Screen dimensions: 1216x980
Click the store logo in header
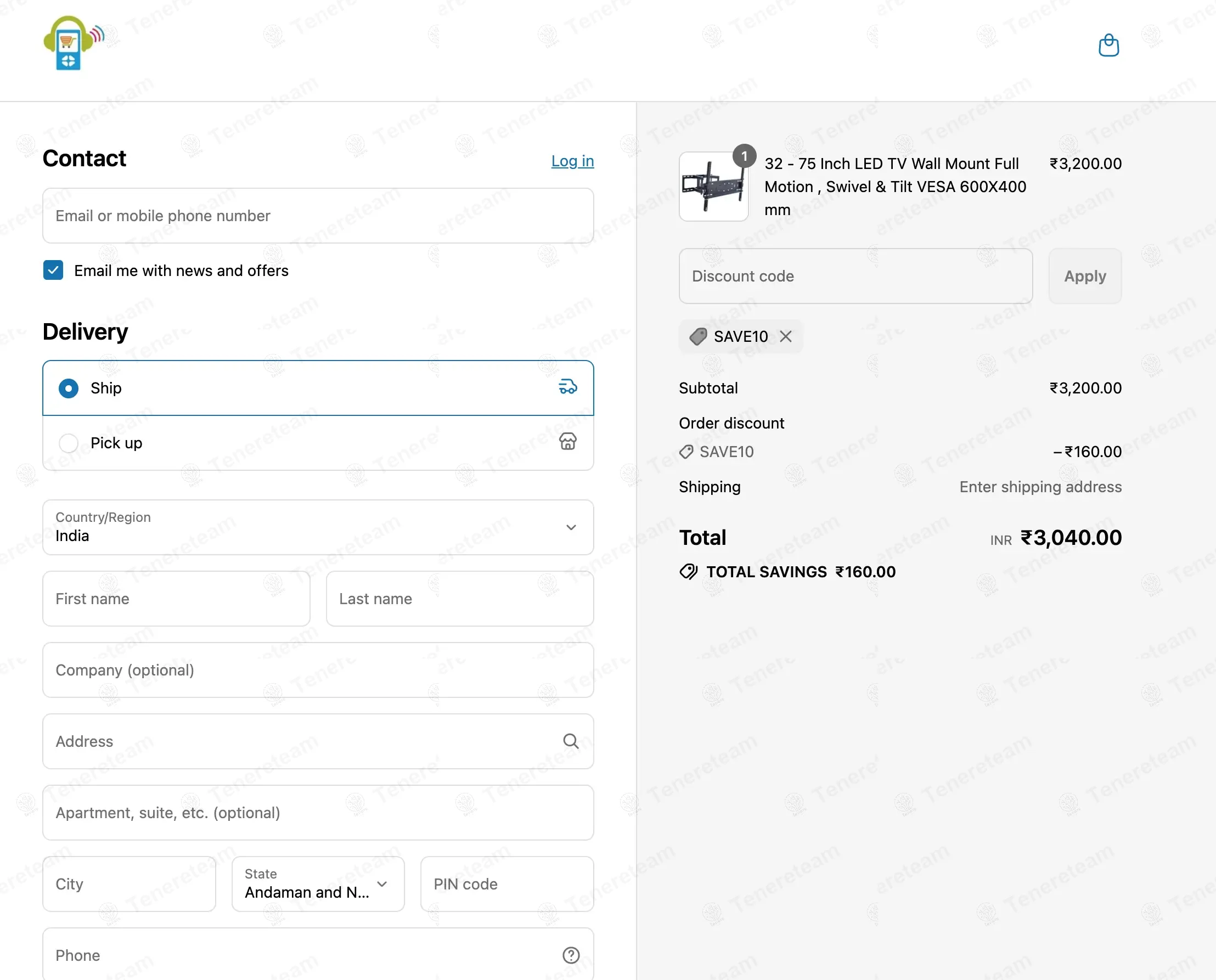(74, 43)
